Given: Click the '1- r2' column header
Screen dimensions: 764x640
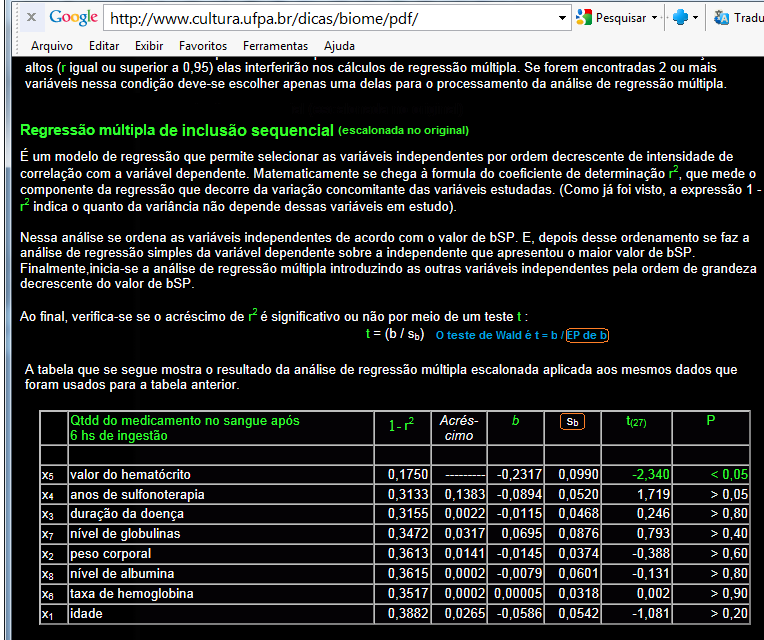Looking at the screenshot, I should click(x=401, y=426).
